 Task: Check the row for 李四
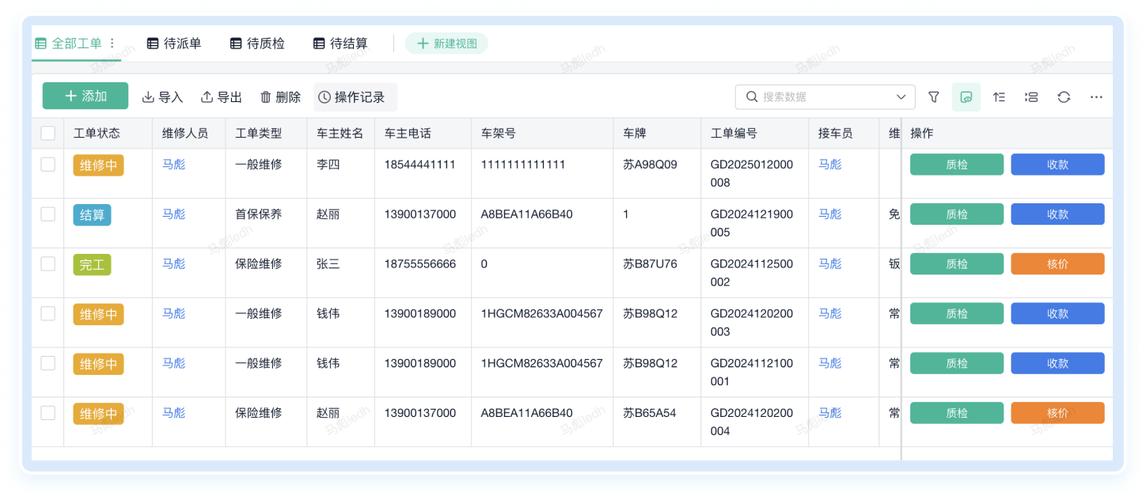coord(48,164)
